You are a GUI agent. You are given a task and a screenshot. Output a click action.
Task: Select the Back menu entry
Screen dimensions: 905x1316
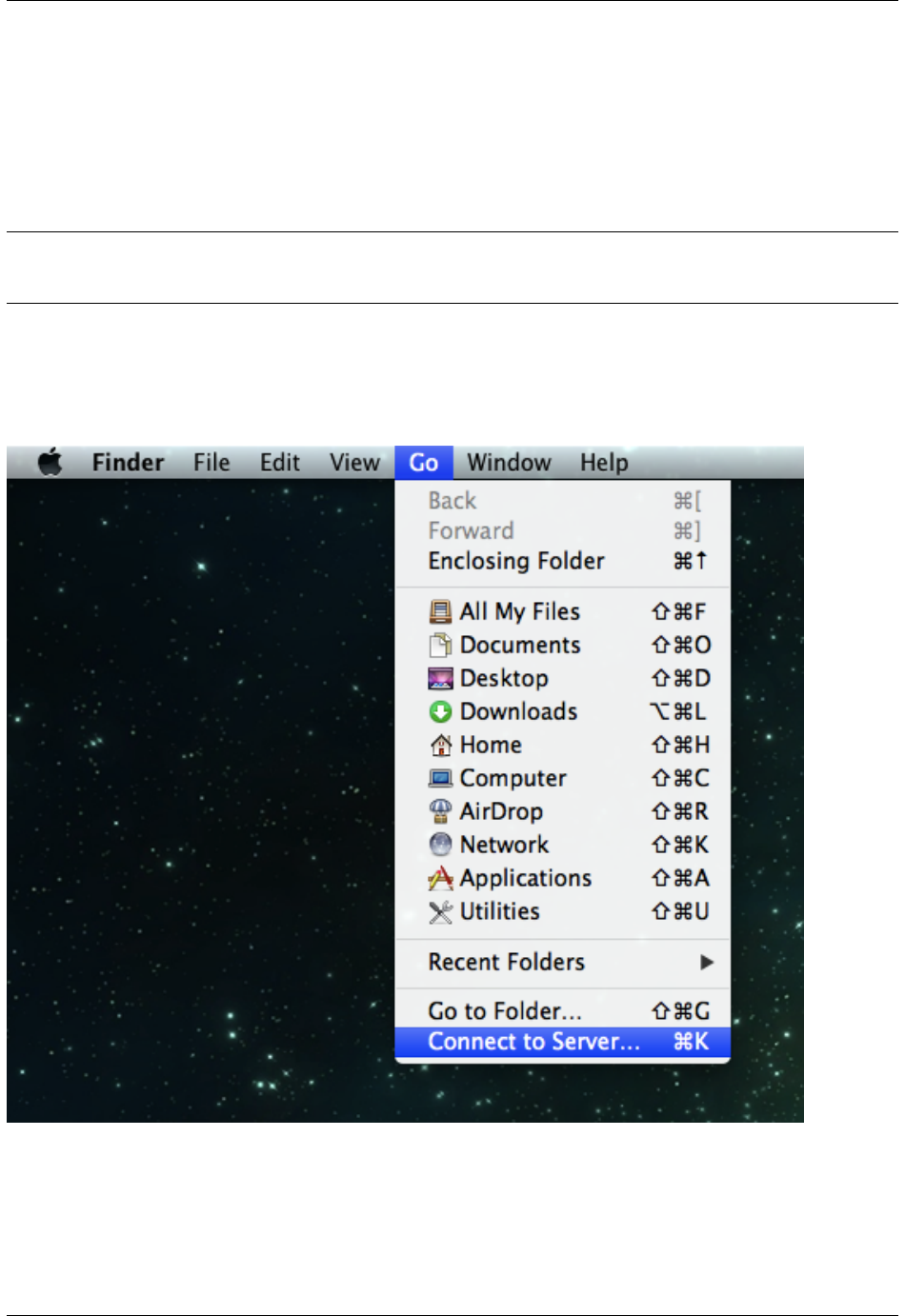click(x=563, y=501)
